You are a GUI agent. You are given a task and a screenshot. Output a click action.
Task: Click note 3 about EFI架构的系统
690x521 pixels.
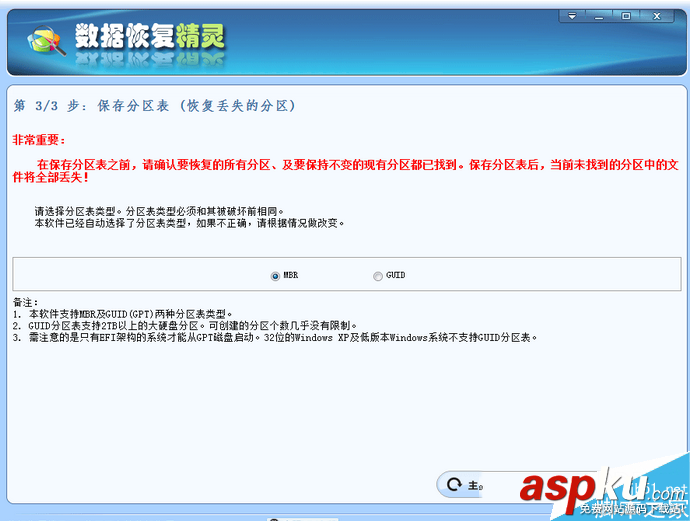(275, 338)
